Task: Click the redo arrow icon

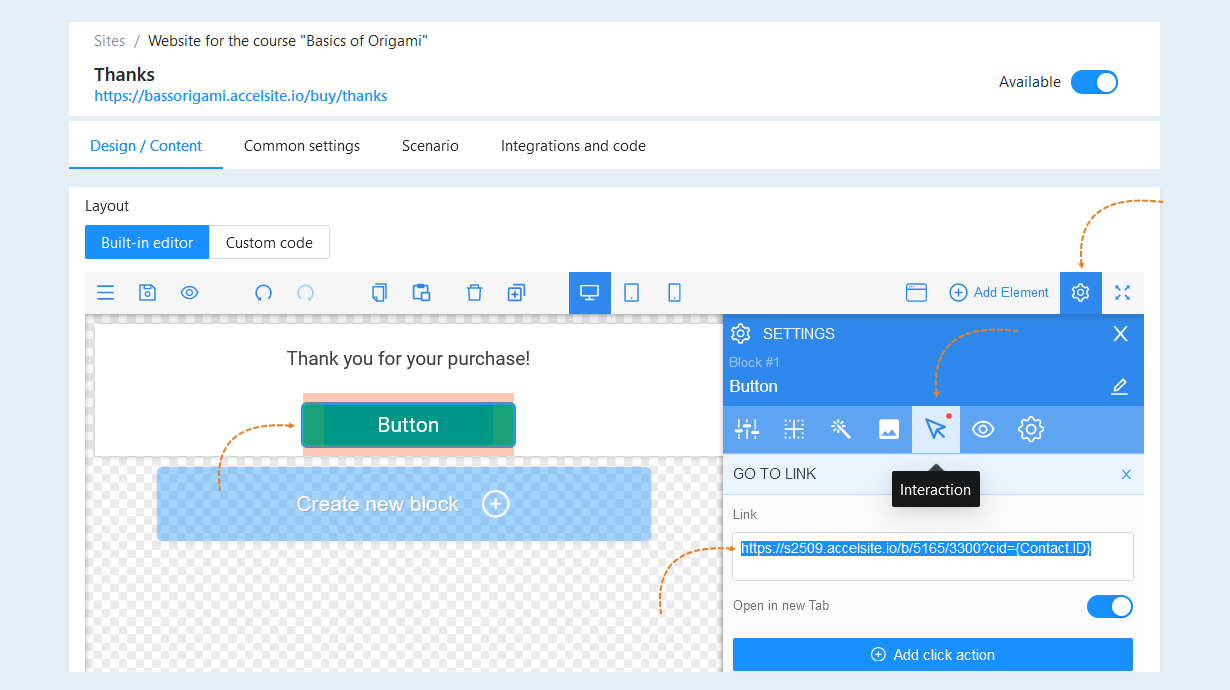Action: [x=306, y=293]
